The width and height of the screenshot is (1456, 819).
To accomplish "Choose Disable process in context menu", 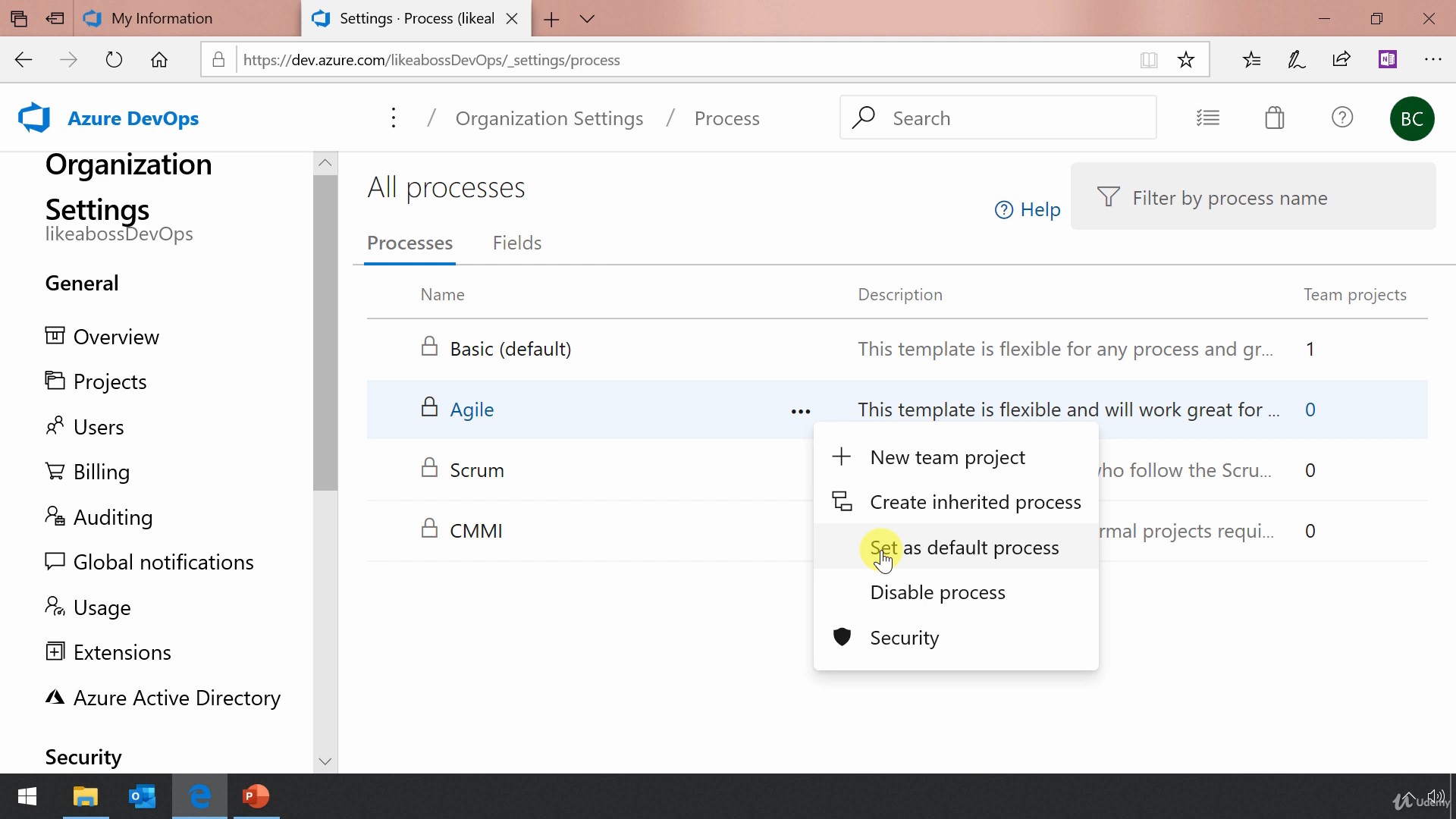I will click(x=956, y=592).
